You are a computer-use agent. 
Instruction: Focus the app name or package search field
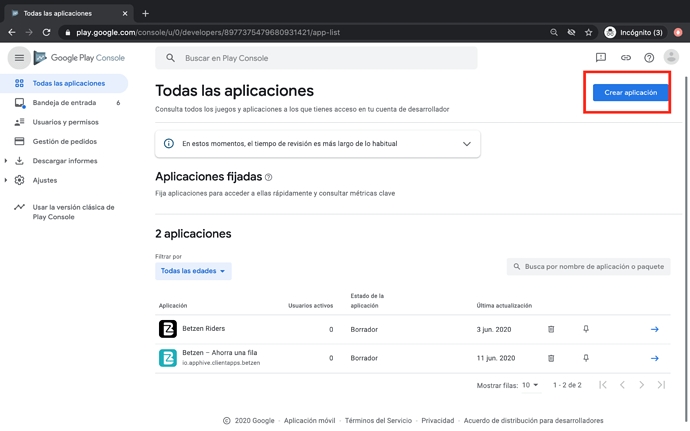coord(588,267)
